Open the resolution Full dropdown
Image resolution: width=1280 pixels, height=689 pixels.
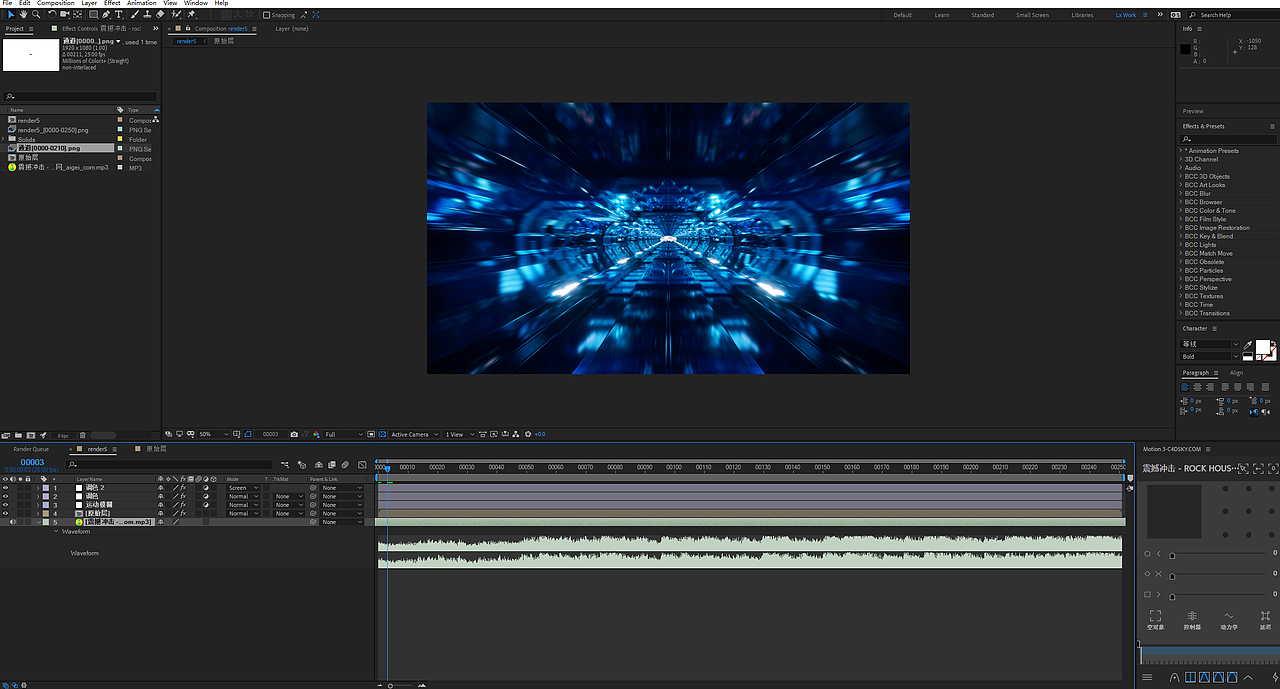343,435
